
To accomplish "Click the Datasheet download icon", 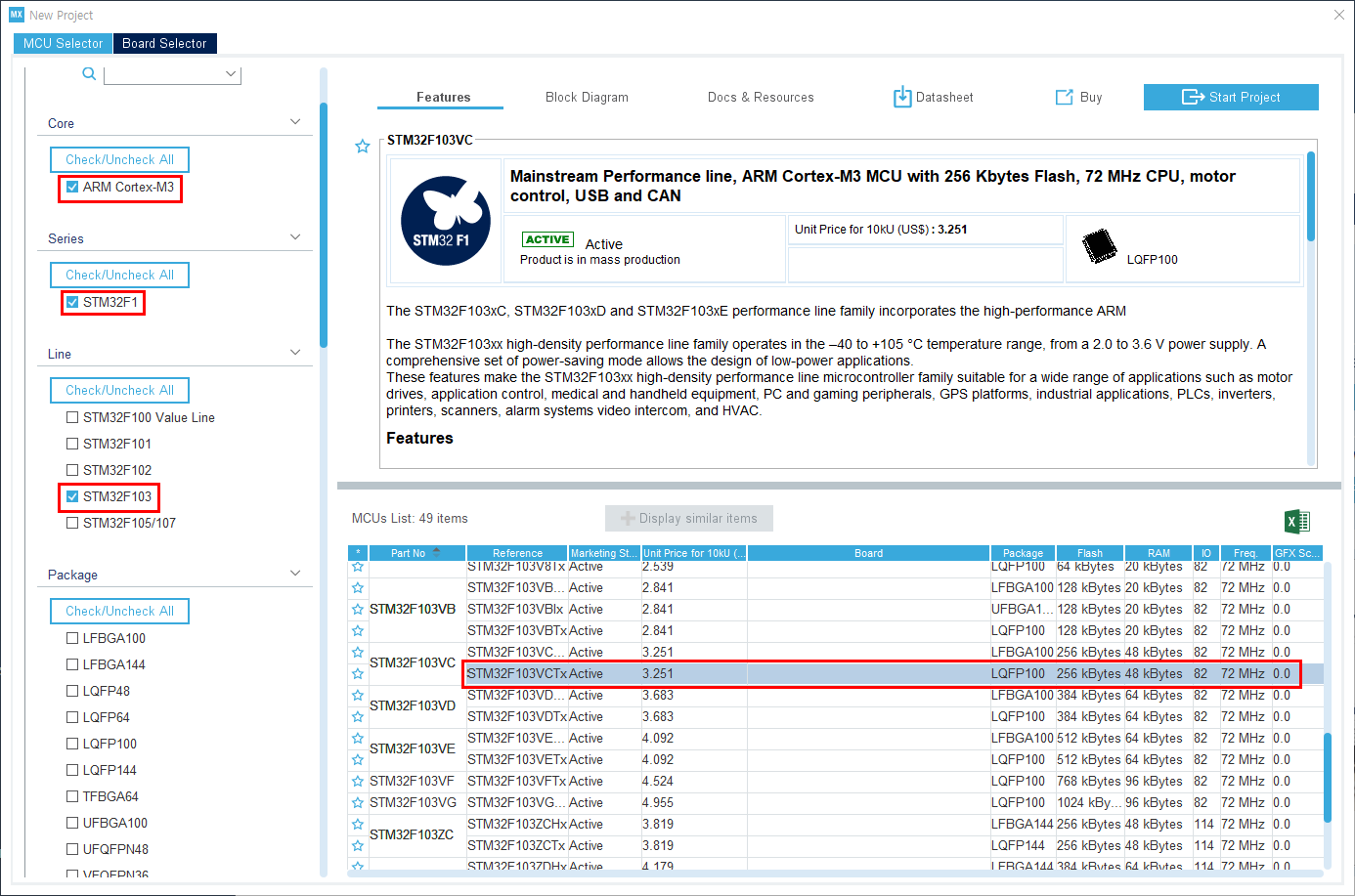I will (x=902, y=97).
